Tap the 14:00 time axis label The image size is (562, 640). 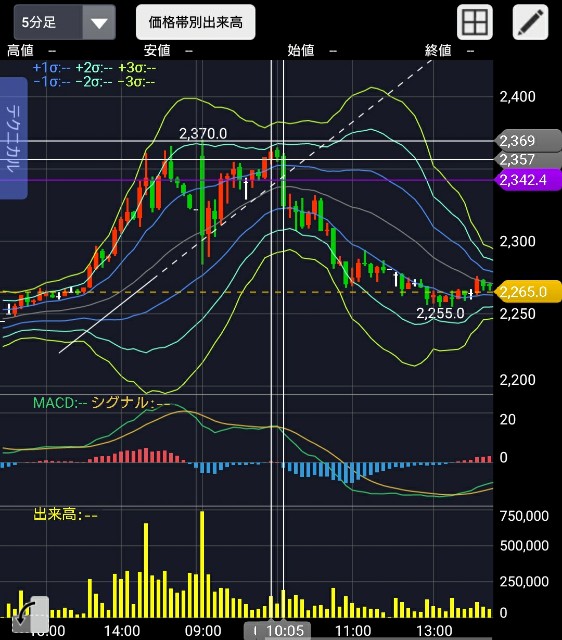point(122,631)
